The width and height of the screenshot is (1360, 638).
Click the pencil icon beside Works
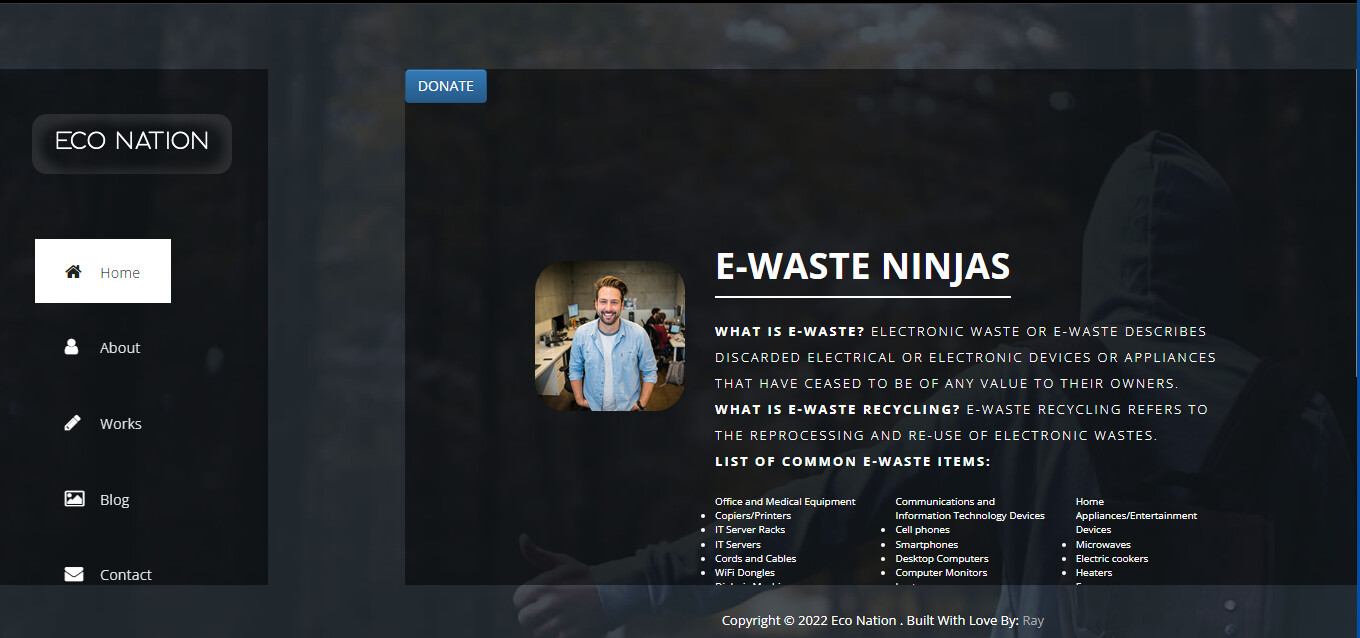point(73,423)
